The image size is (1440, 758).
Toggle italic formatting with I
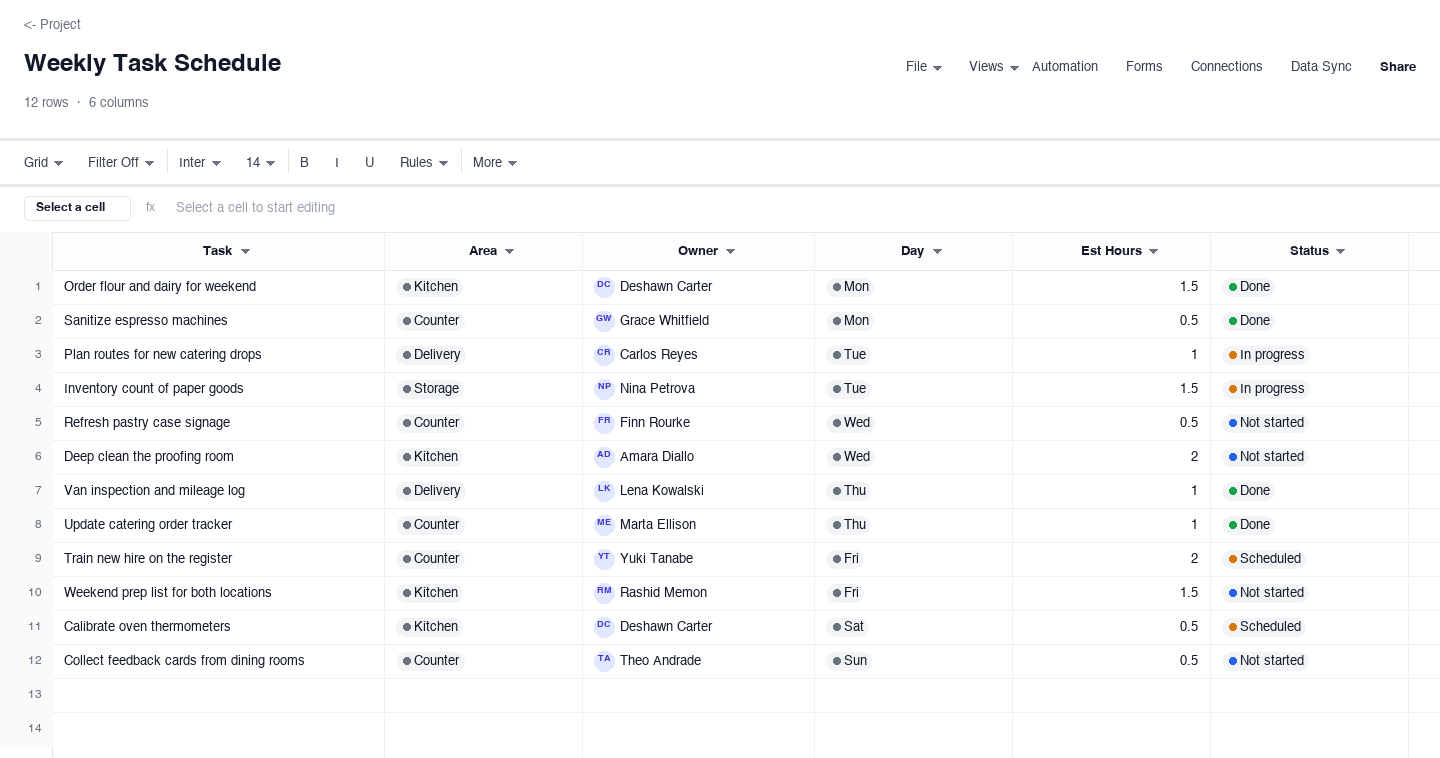pos(337,162)
